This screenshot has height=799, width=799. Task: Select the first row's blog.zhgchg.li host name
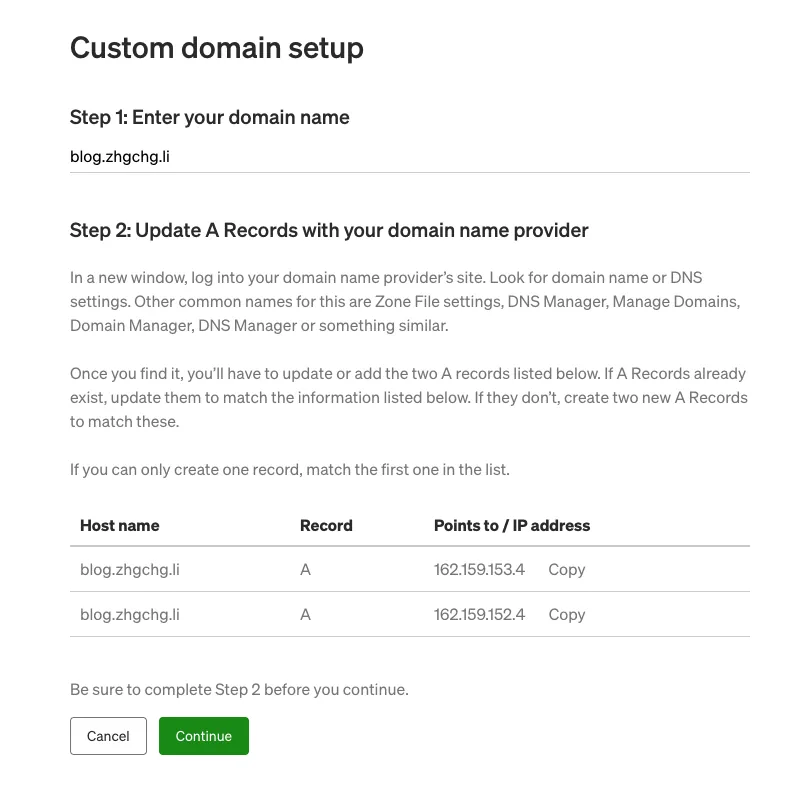(x=130, y=570)
